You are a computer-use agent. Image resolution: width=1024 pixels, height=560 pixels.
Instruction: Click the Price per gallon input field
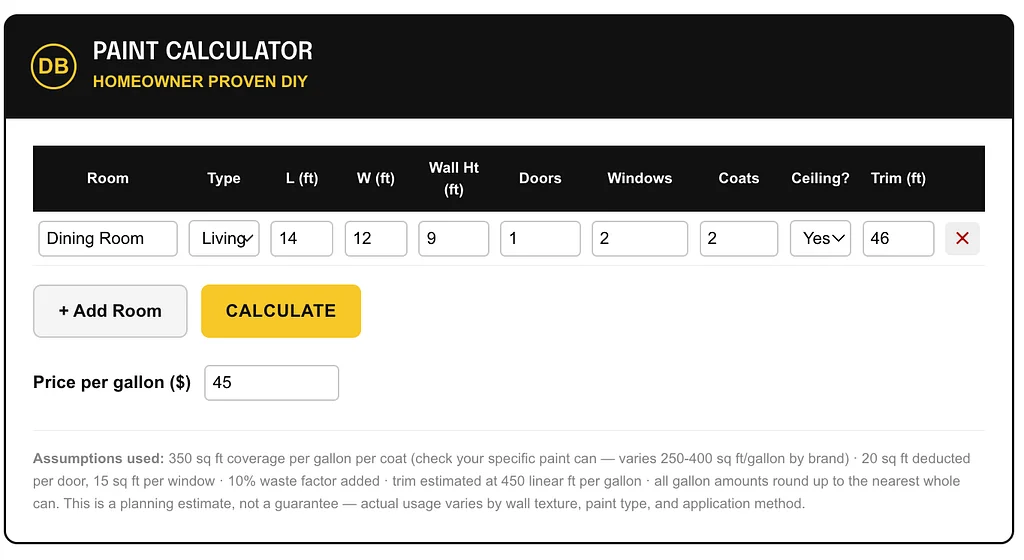point(272,382)
